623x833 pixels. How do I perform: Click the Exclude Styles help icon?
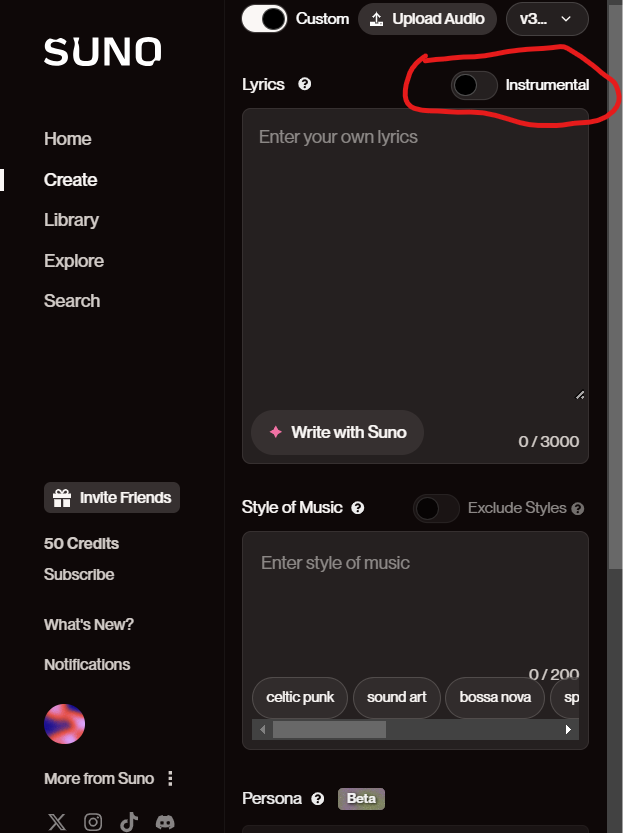[578, 508]
